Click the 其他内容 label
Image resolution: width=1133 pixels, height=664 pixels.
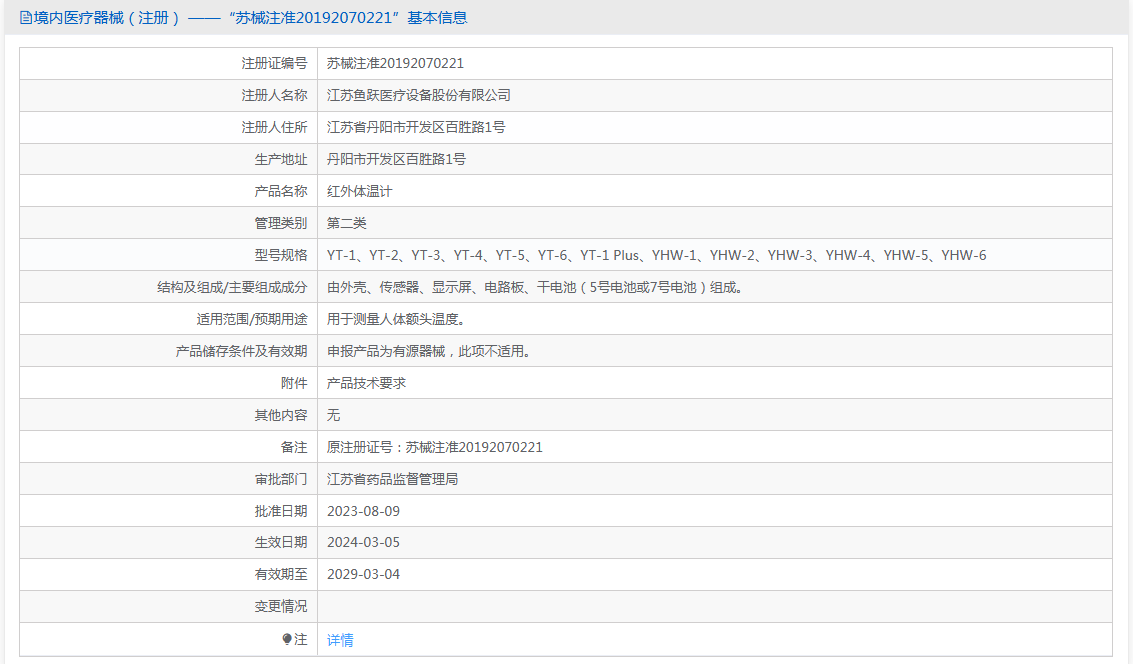[281, 415]
